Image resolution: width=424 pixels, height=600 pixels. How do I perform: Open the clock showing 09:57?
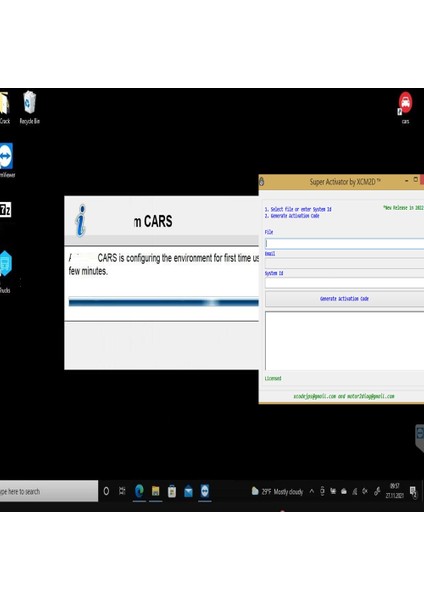(x=394, y=491)
